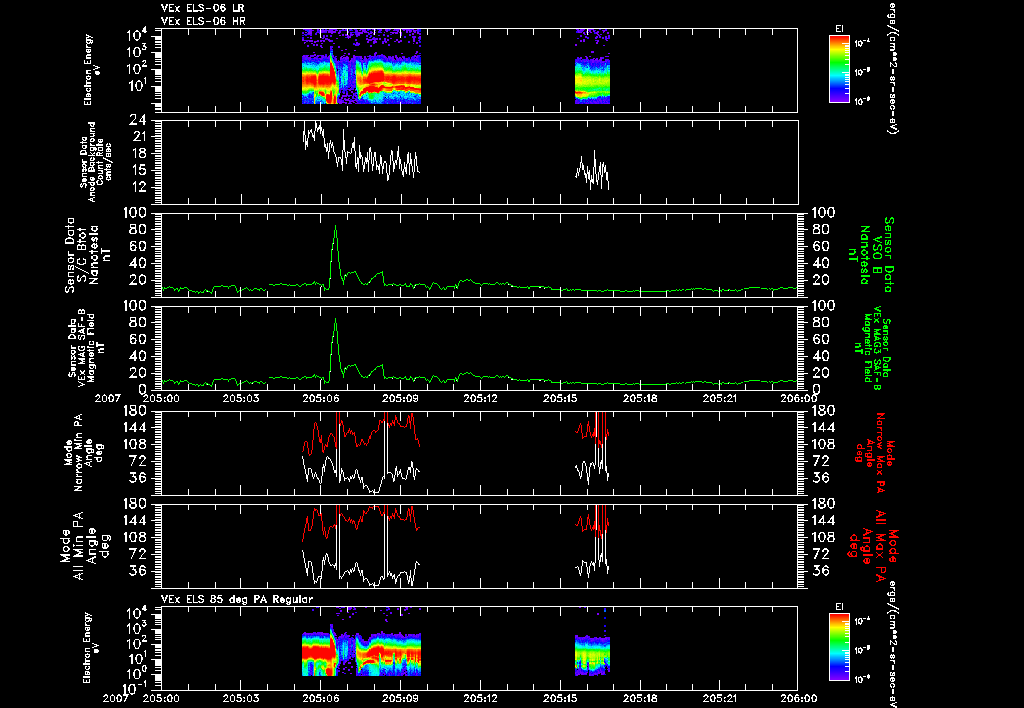Click bottom panel 'Electron Energy eV' axis label

pyautogui.click(x=91, y=648)
